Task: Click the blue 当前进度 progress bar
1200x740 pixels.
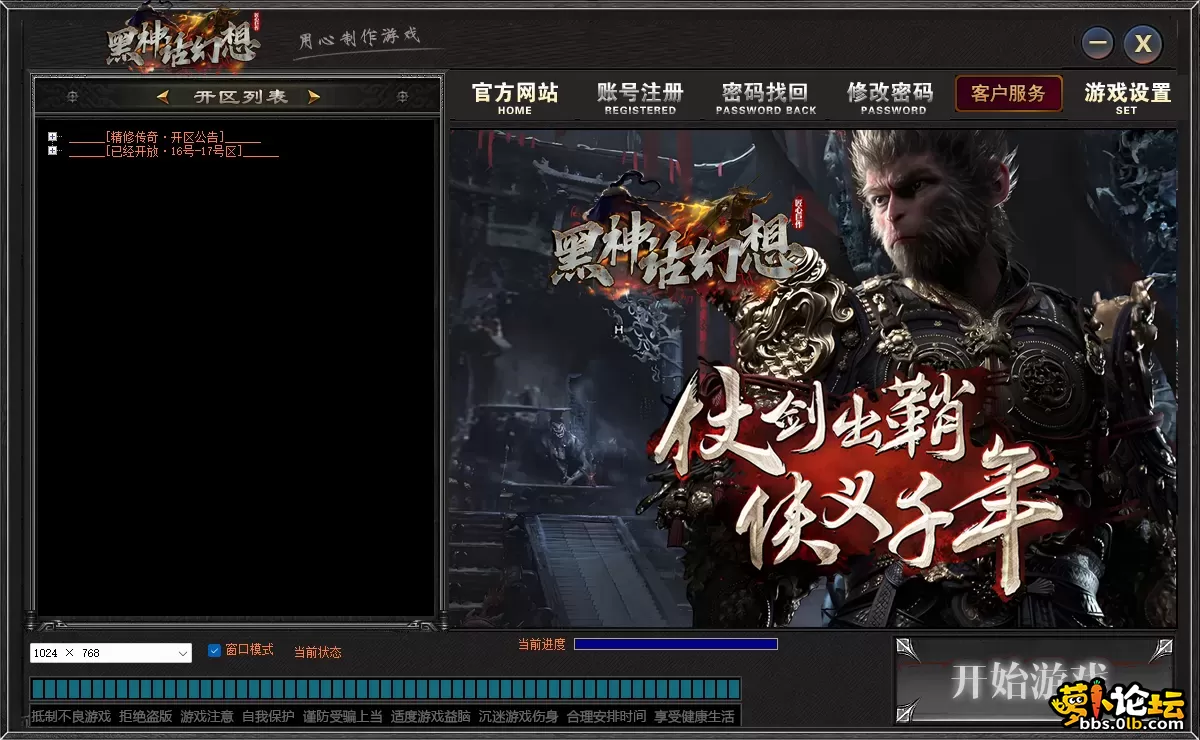Action: click(675, 645)
